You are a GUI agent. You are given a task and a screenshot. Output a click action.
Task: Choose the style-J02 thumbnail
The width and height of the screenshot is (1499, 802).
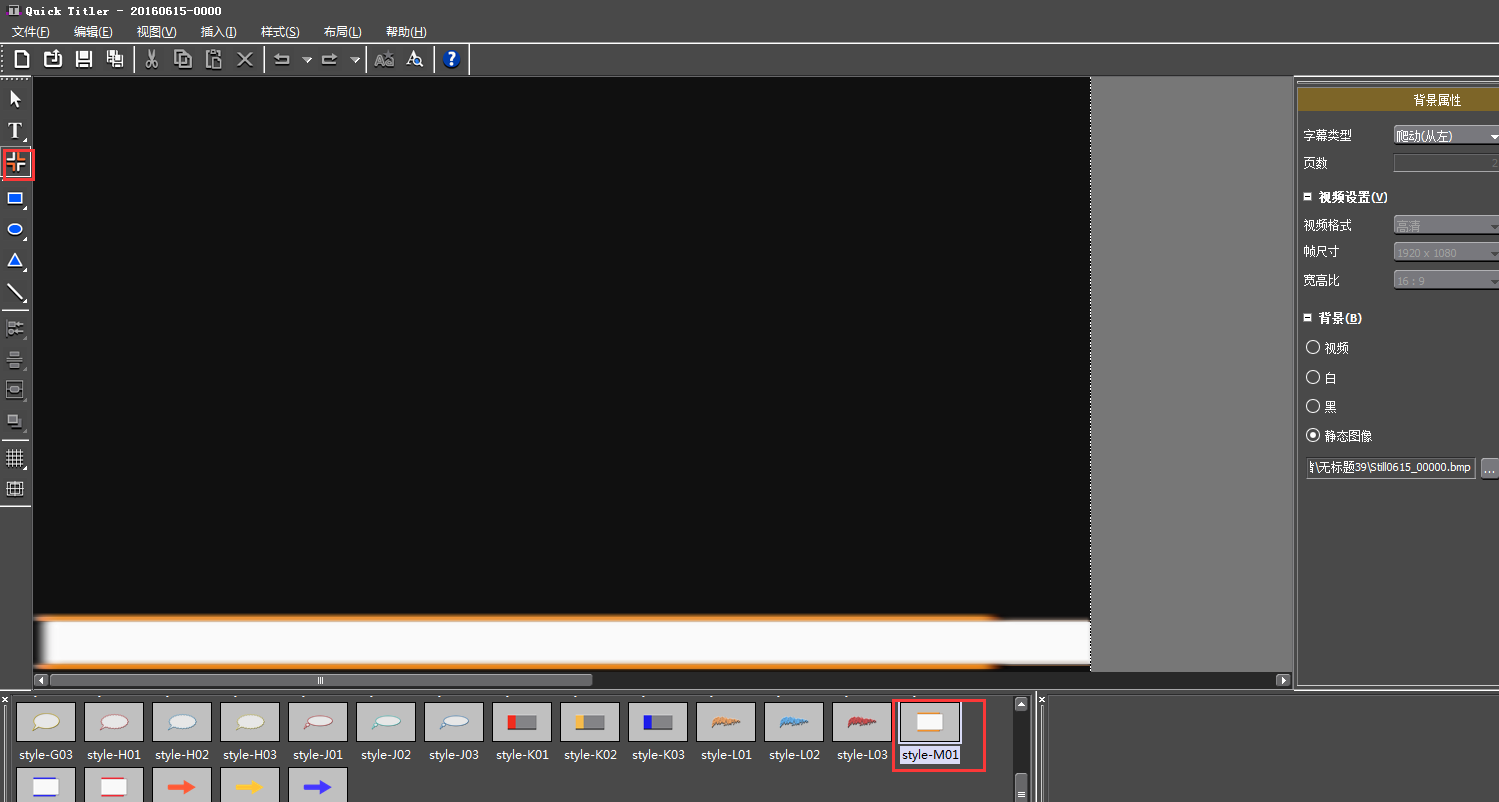pos(386,722)
